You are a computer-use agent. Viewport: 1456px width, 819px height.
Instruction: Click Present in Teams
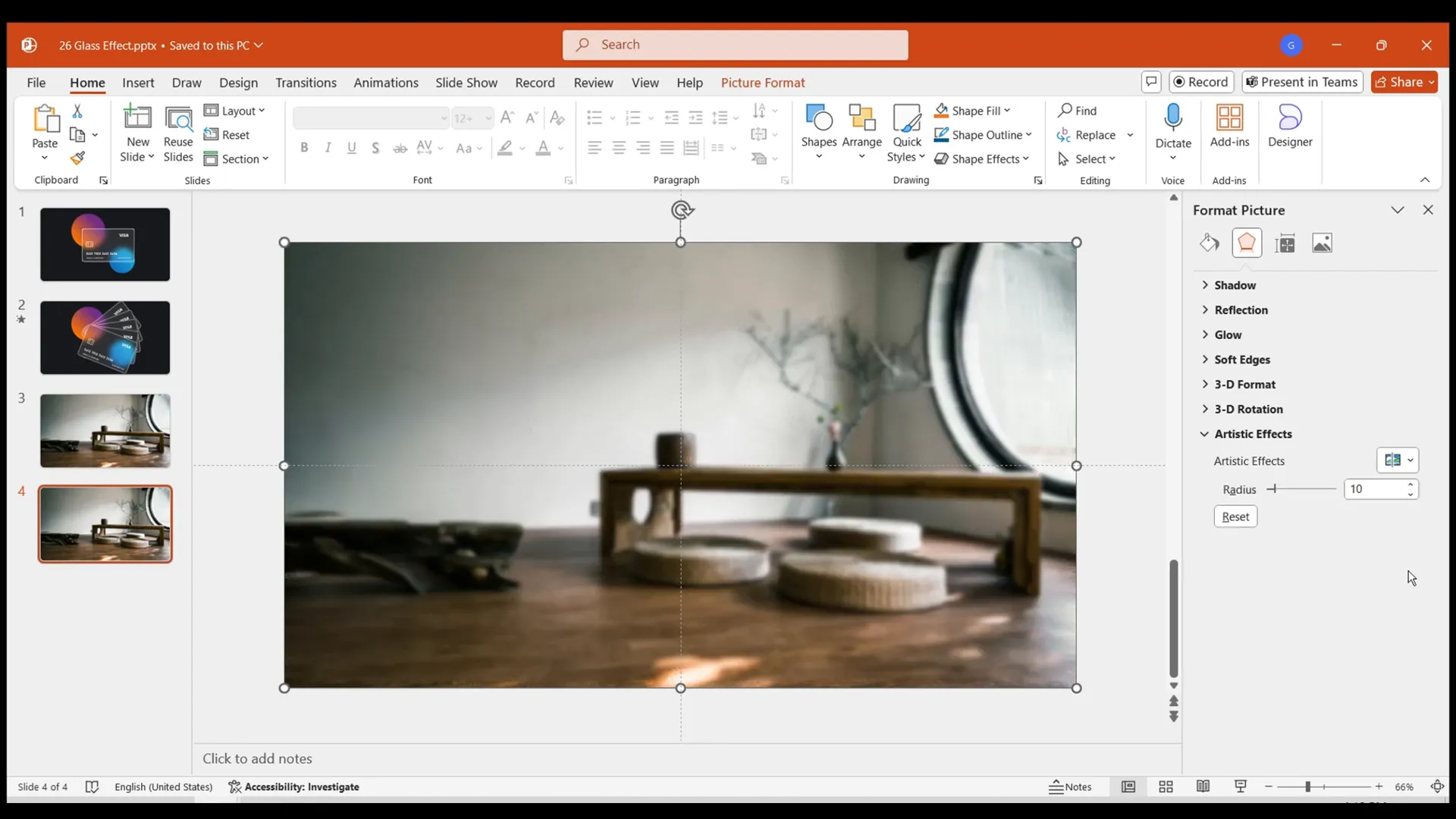tap(1302, 82)
